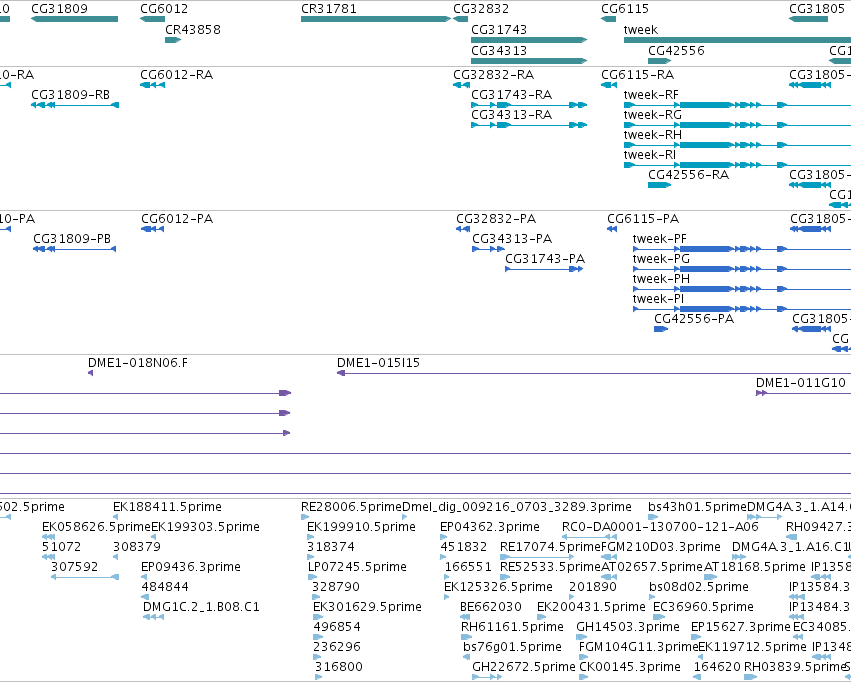This screenshot has width=851, height=682.
Task: Select the tweek gene bar
Action: click(x=738, y=40)
